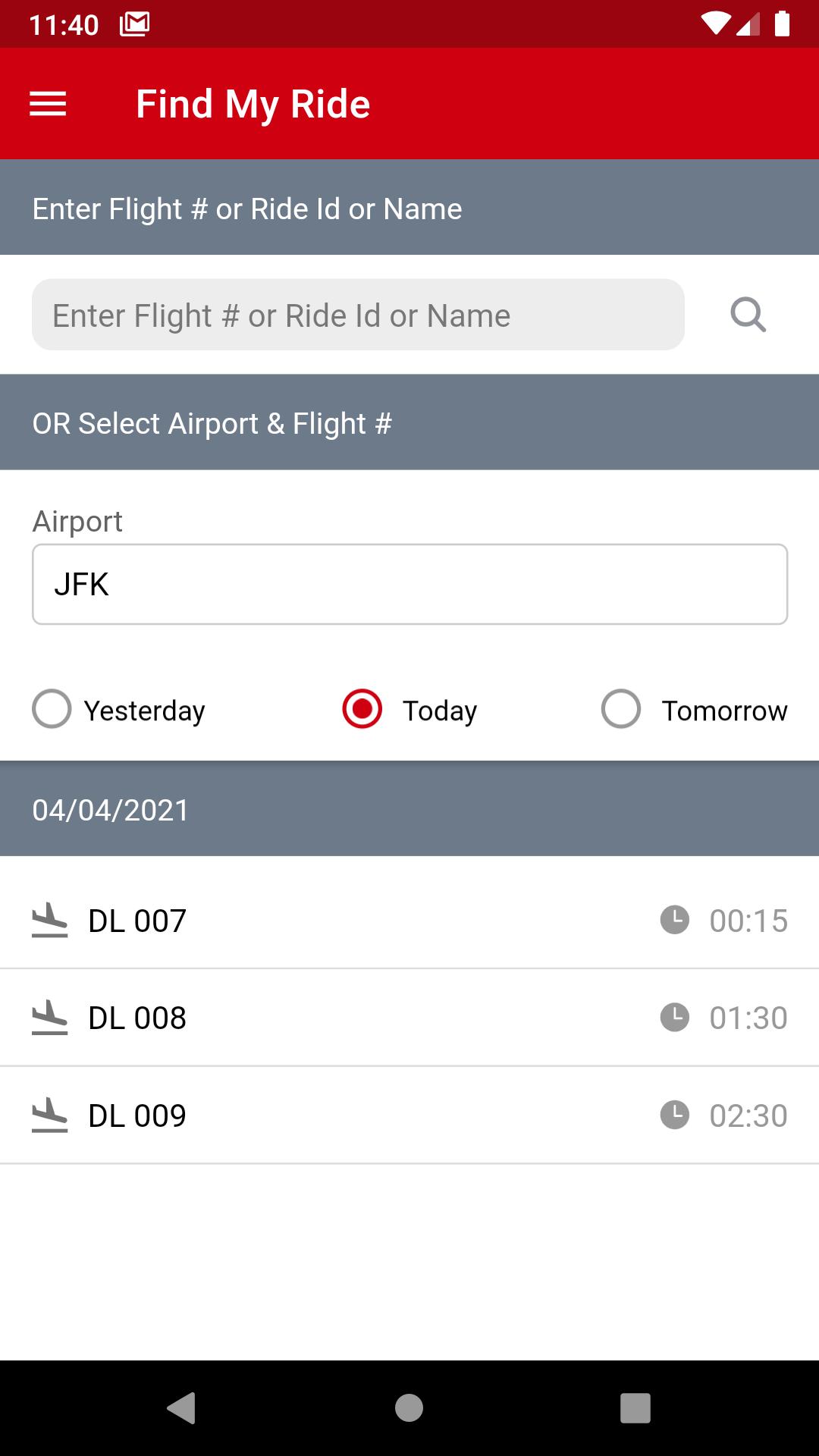Screen dimensions: 819x1456
Task: Open the Airport selector showing JFK
Action: pyautogui.click(x=409, y=585)
